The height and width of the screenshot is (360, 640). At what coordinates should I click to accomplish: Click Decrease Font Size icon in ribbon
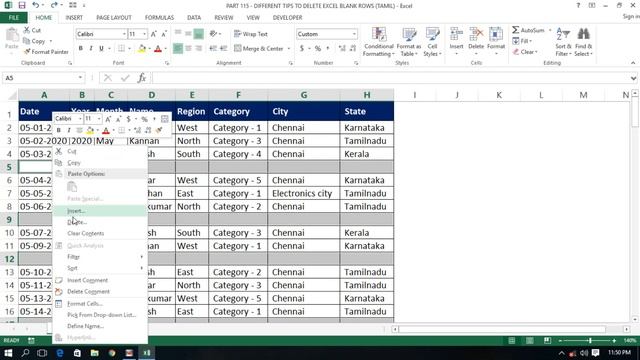coord(164,34)
